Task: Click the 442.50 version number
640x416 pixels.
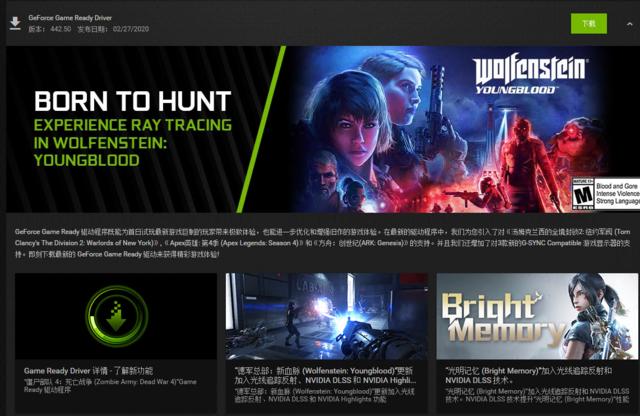Action: click(x=60, y=29)
